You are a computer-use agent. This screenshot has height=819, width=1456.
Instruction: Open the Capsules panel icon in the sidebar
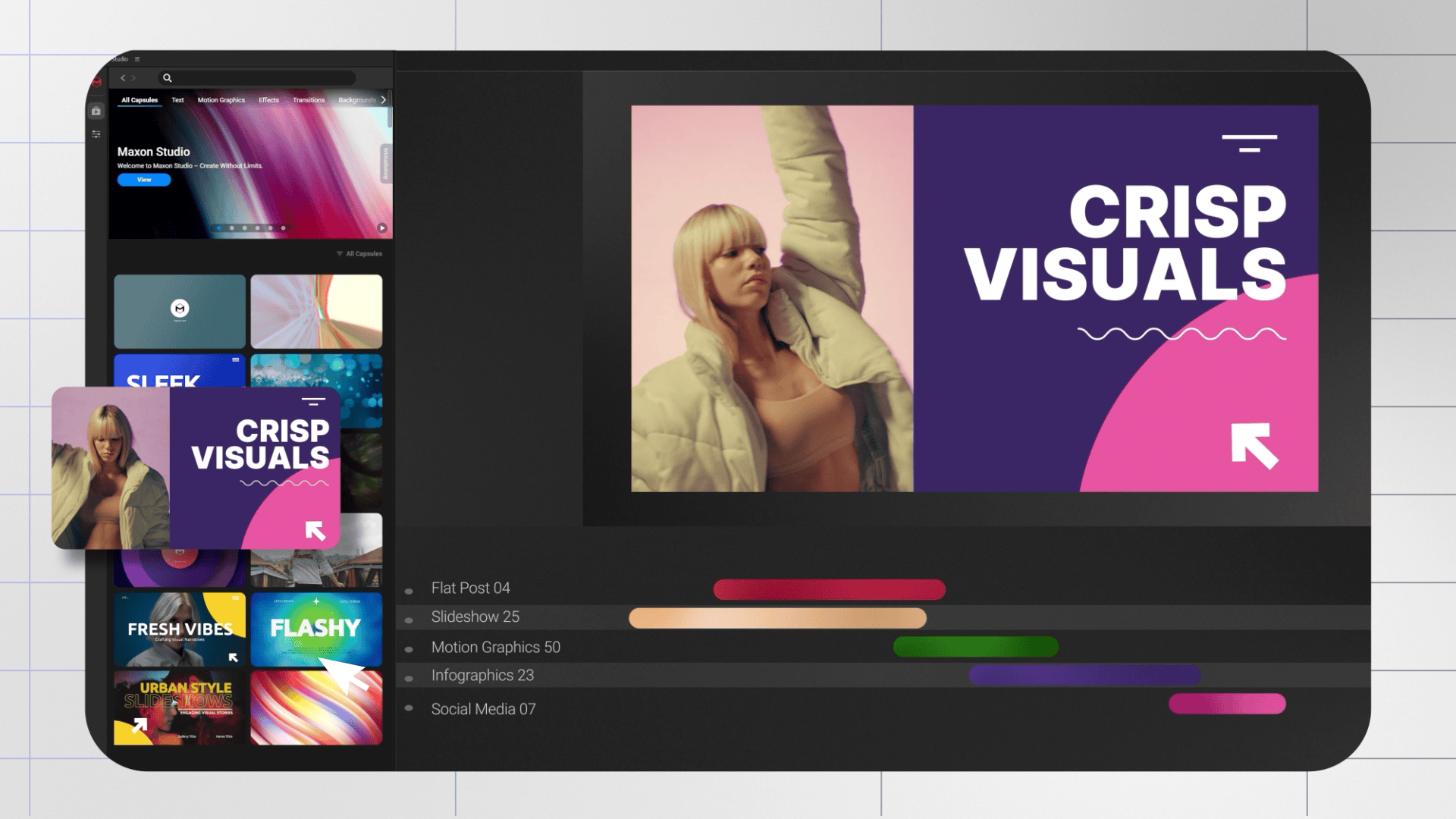(96, 111)
